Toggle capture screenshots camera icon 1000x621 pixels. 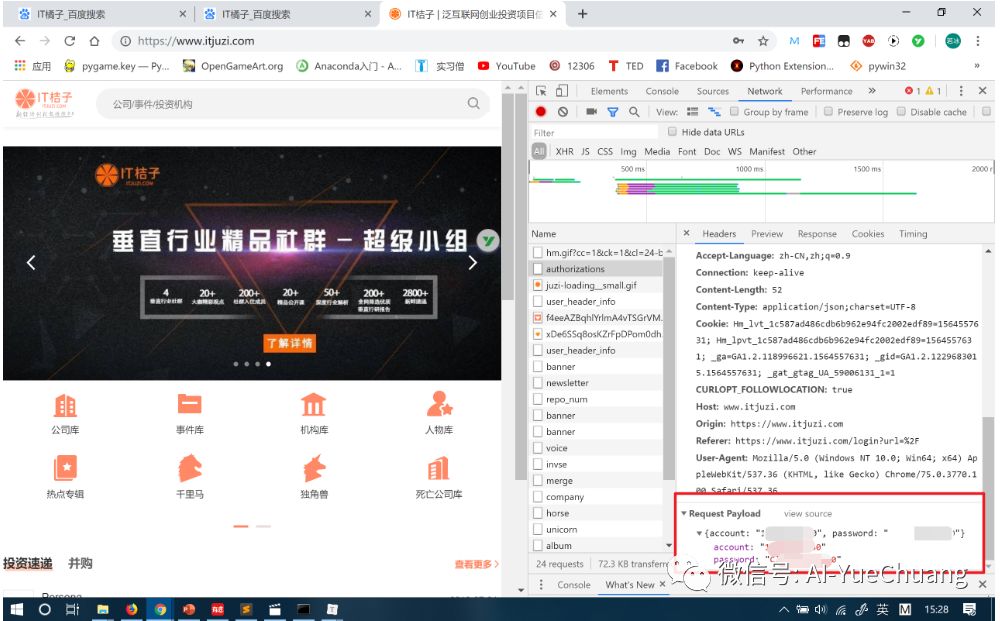point(591,112)
